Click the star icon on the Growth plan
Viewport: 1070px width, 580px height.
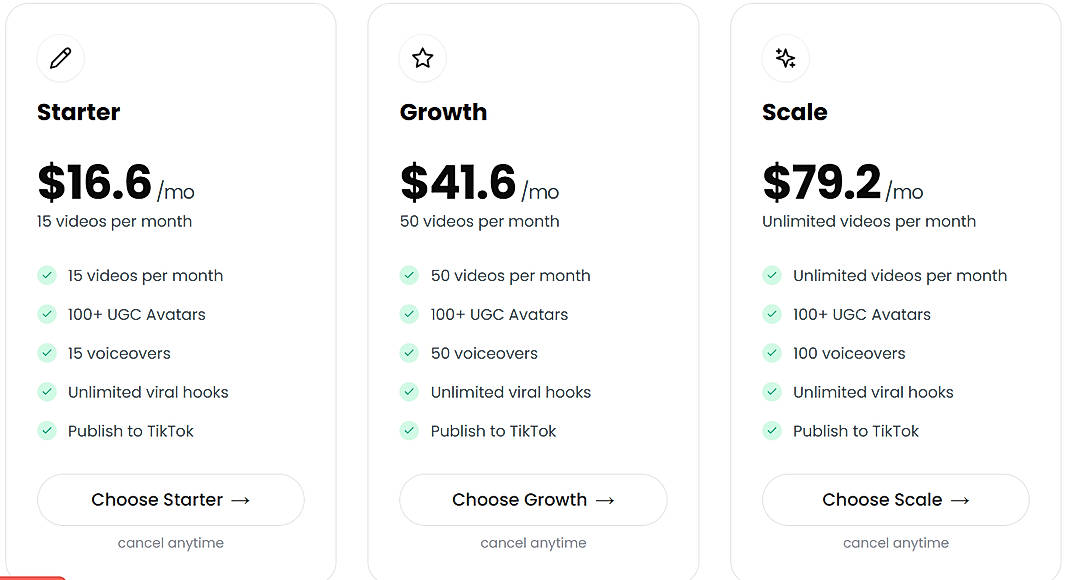(422, 58)
